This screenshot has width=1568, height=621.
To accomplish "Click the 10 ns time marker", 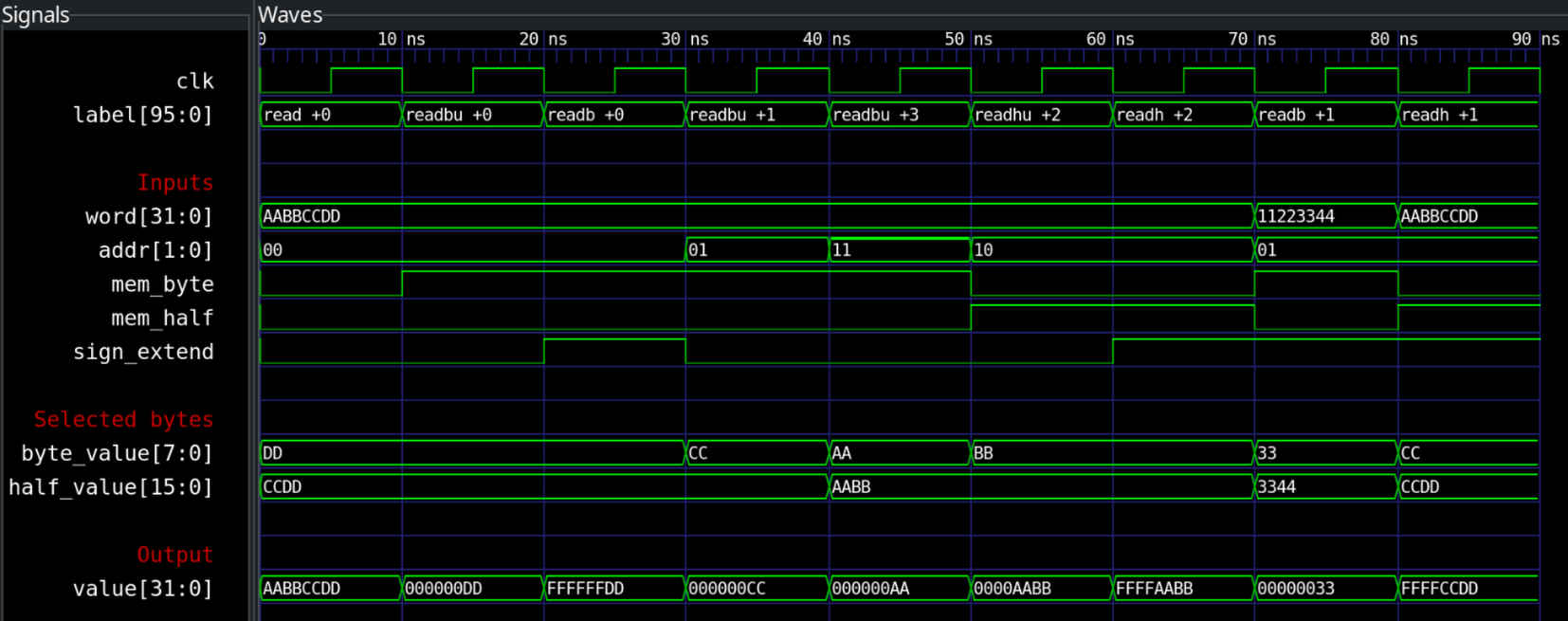I will (x=401, y=39).
